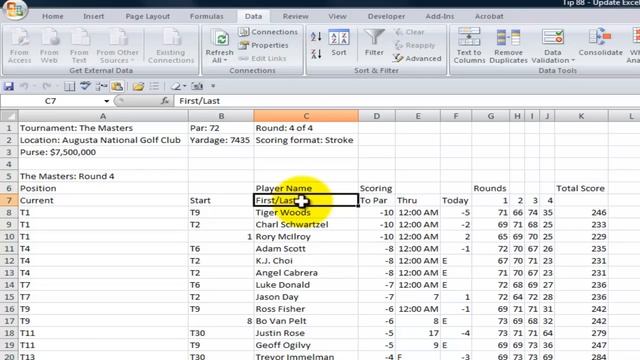Screen dimensions: 640x360
Task: Import data From Web
Action: [x=49, y=46]
